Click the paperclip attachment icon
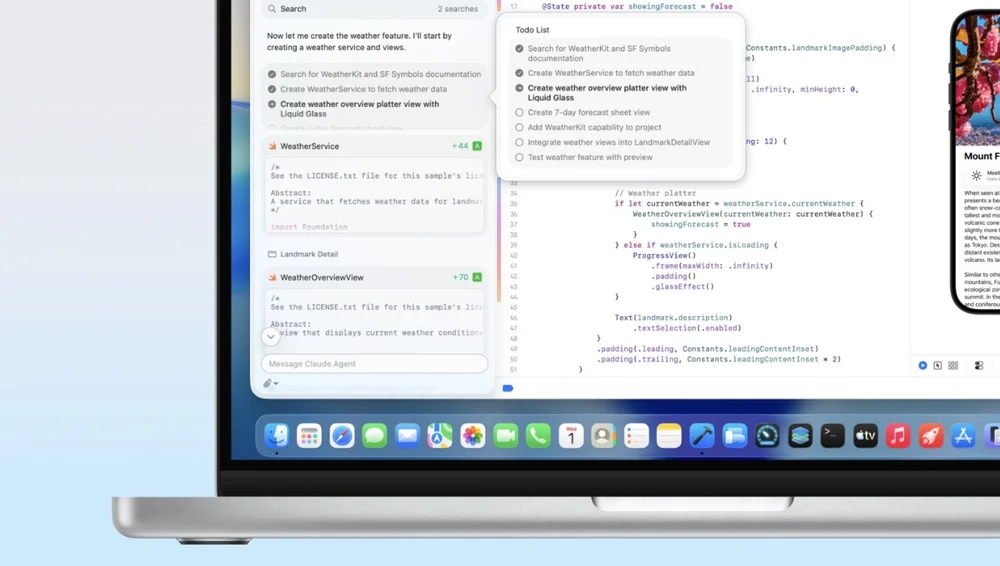 pyautogui.click(x=267, y=383)
